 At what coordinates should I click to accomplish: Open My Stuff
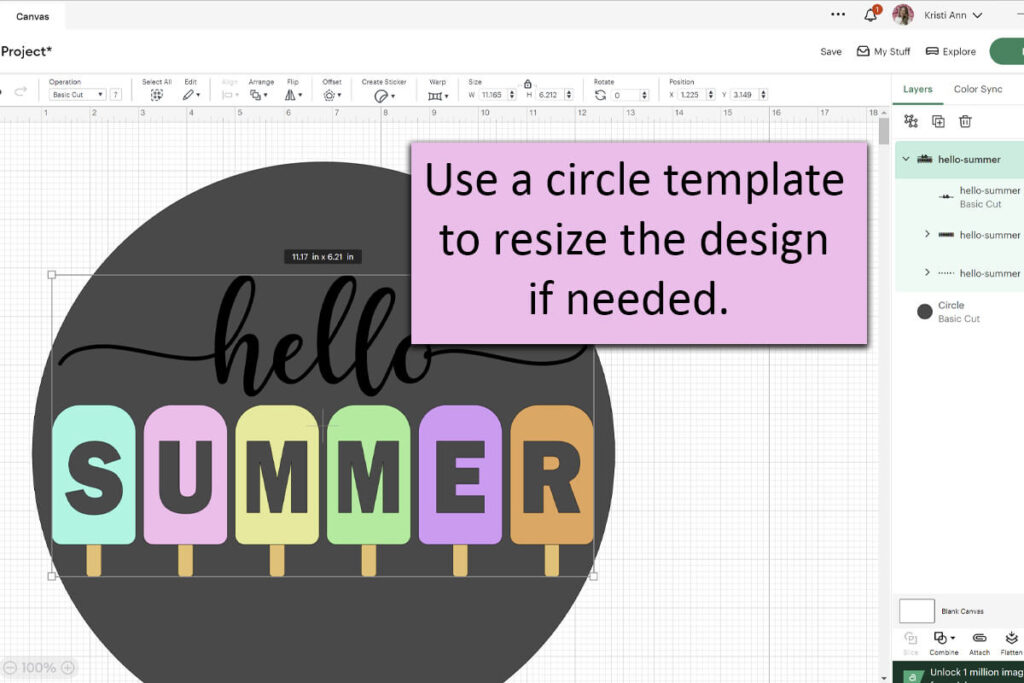click(884, 52)
